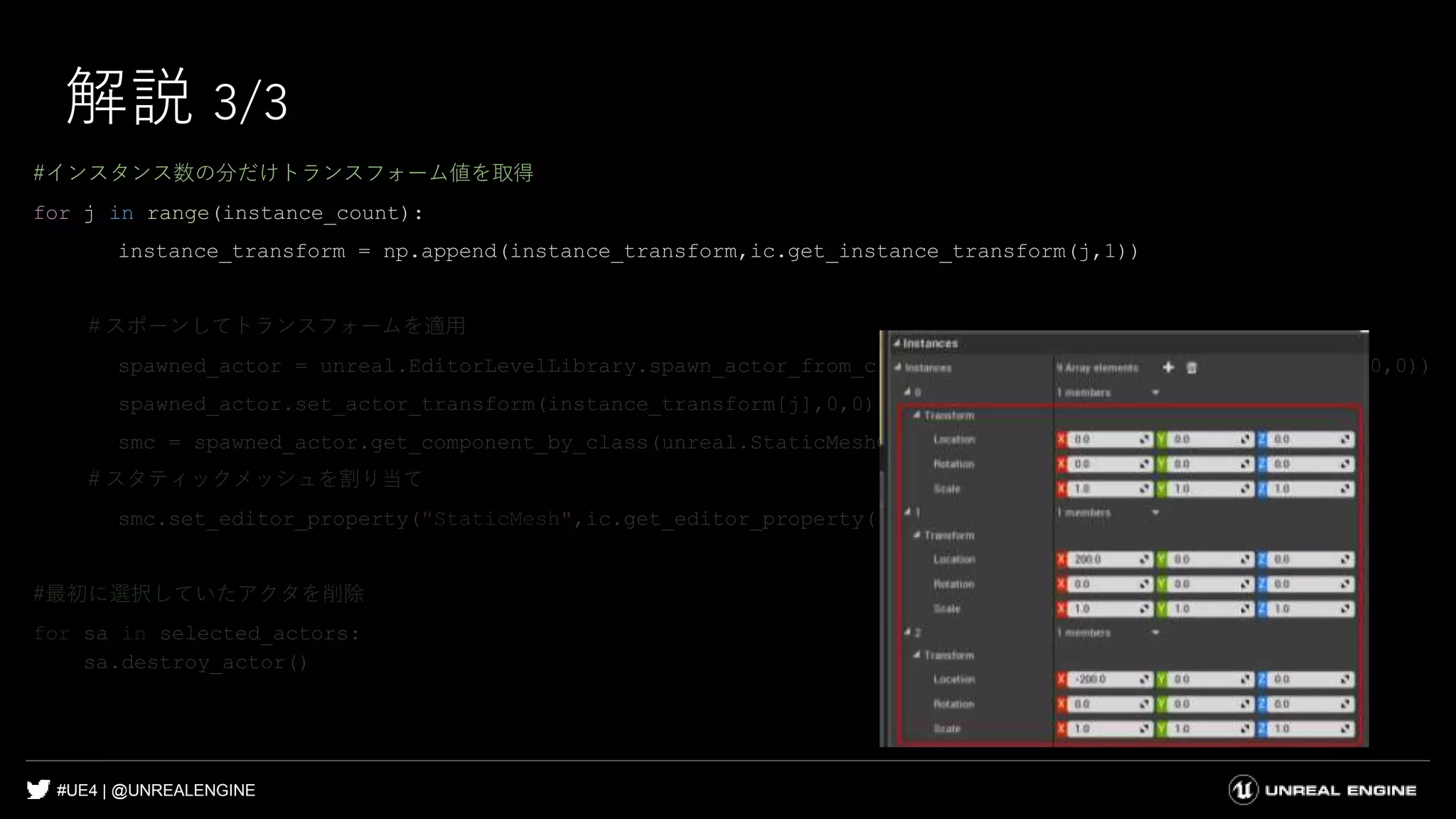Click the spin arrows on instance 0 Scale Y
Viewport: 1456px width, 819px height.
pyautogui.click(x=1246, y=489)
